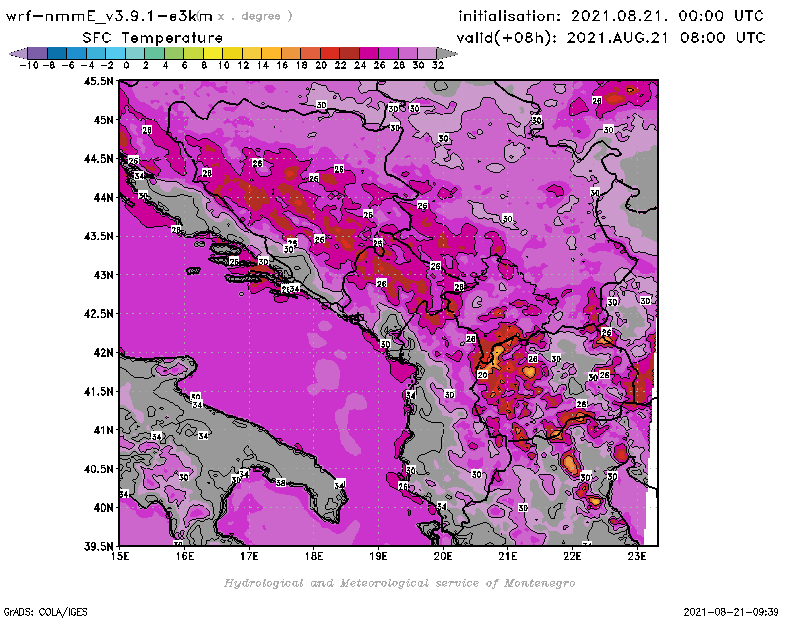
Task: Click the 38 contour label over southern Italy
Action: (281, 482)
